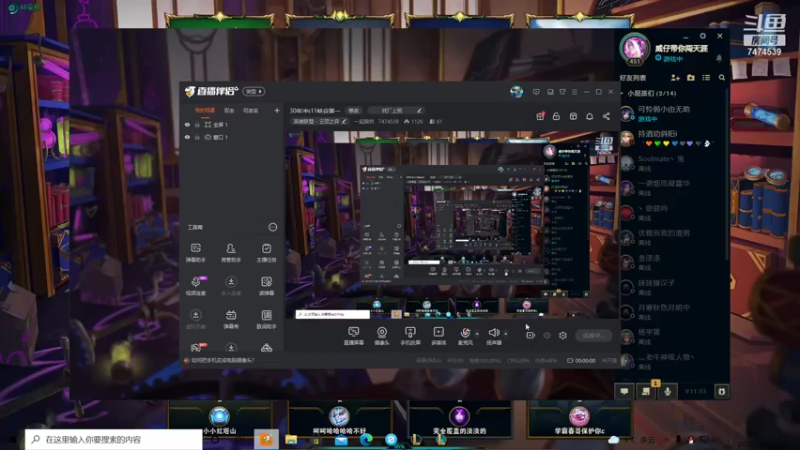800x450 pixels.
Task: Switch to the second scene tab
Action: pos(229,110)
